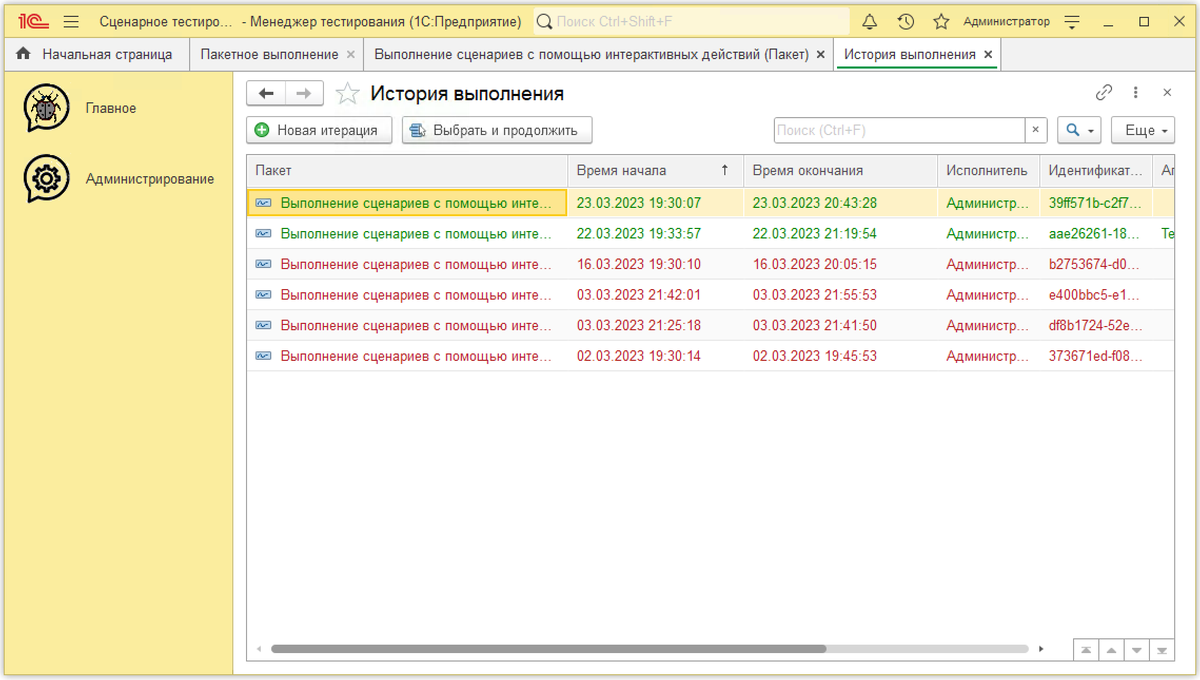
Task: Click identifier e400bbc5-e1...
Action: click(1095, 295)
